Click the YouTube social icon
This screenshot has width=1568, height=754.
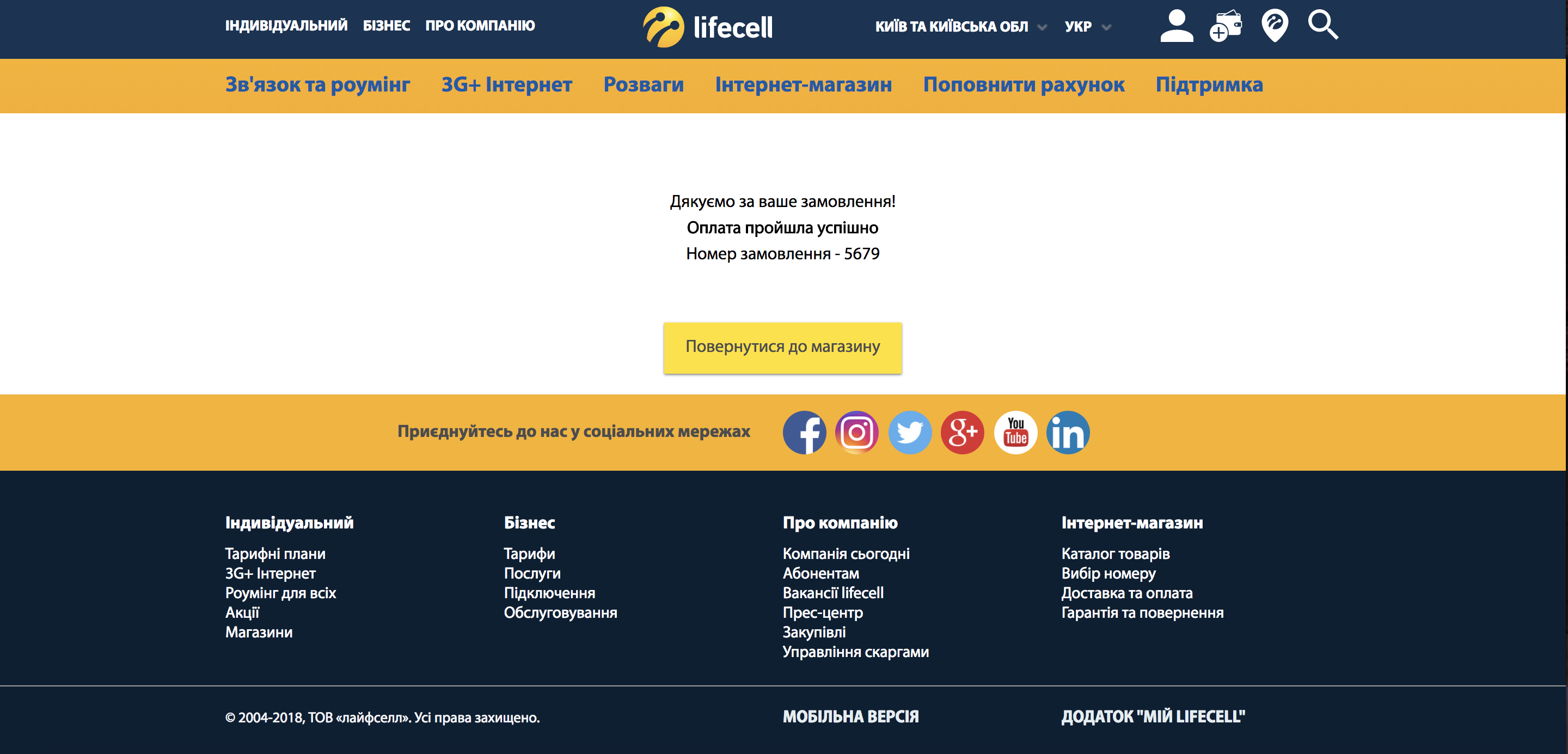pos(1015,433)
